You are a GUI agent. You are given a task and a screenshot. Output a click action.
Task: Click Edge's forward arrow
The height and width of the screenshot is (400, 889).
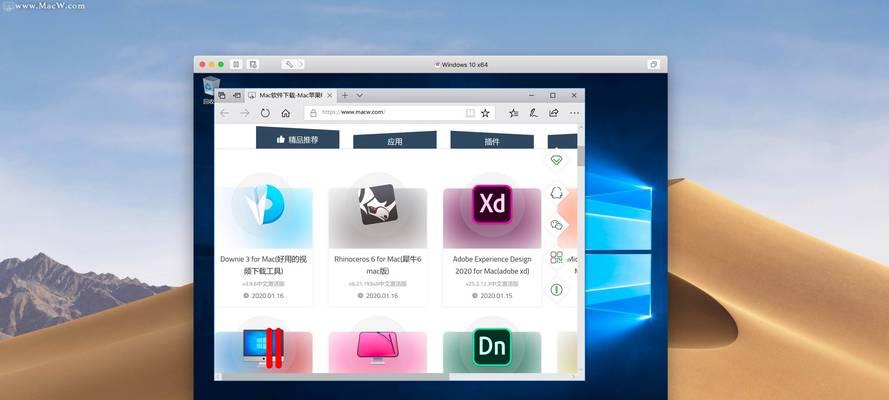pyautogui.click(x=245, y=113)
